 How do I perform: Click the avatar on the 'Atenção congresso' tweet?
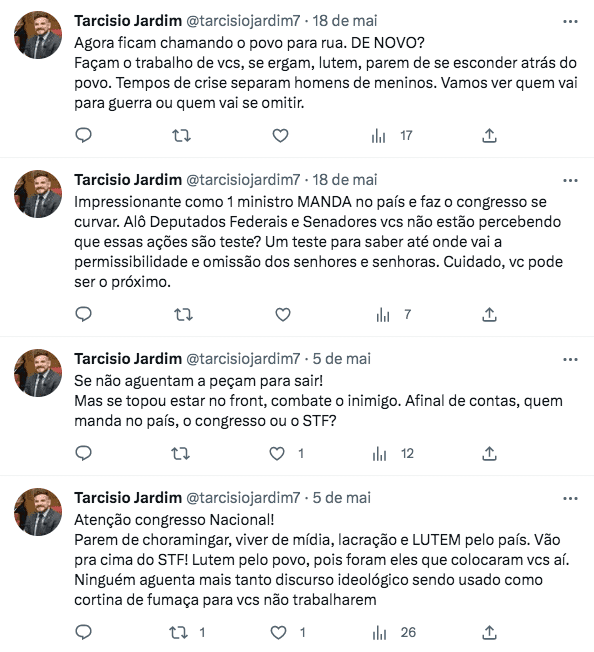pyautogui.click(x=38, y=512)
